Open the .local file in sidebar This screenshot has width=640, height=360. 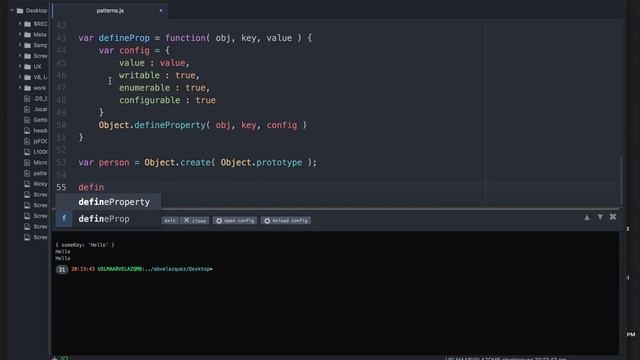[40, 109]
